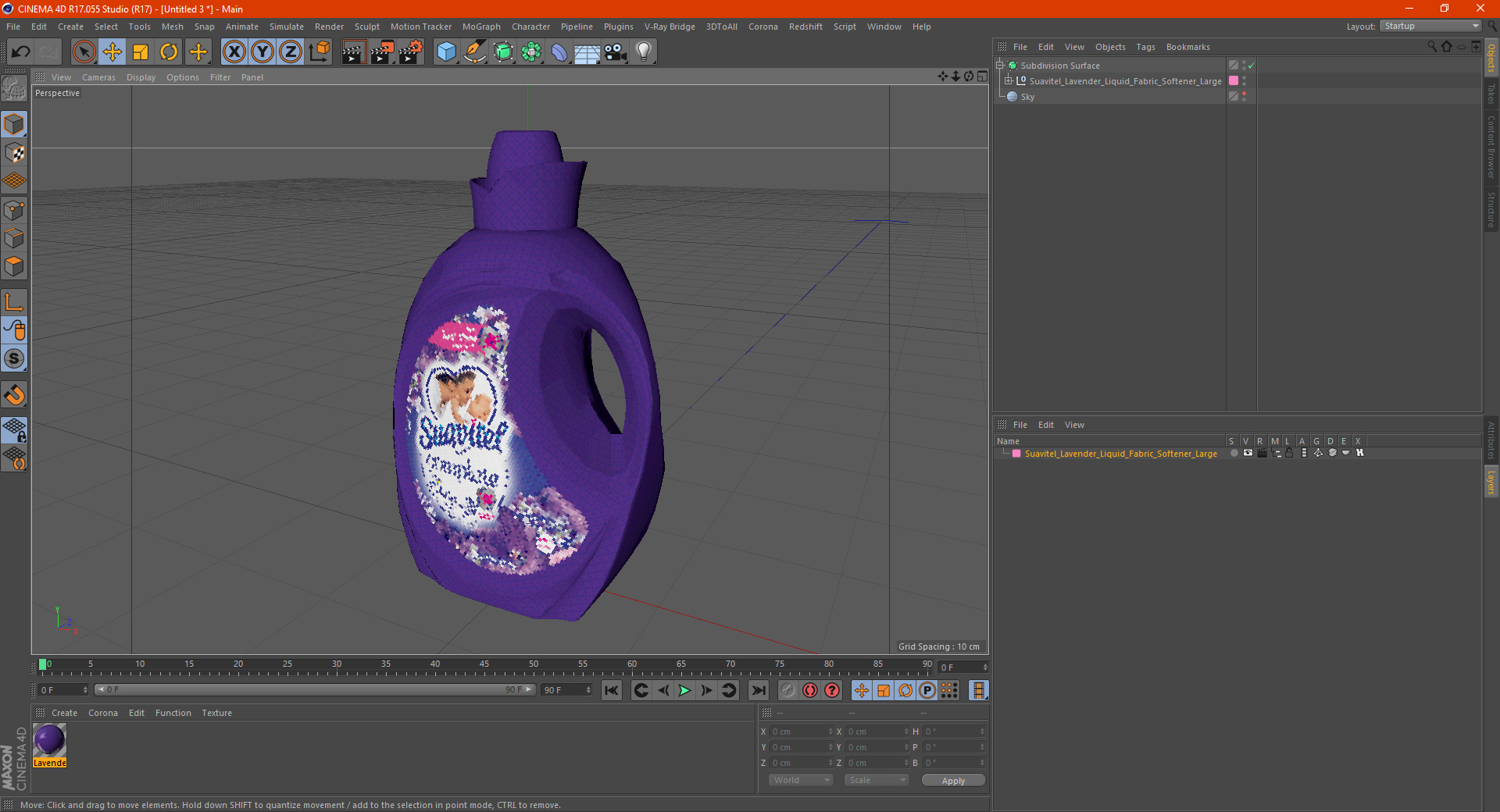Add a Subdivision Surface generator
The height and width of the screenshot is (812, 1500).
point(504,52)
